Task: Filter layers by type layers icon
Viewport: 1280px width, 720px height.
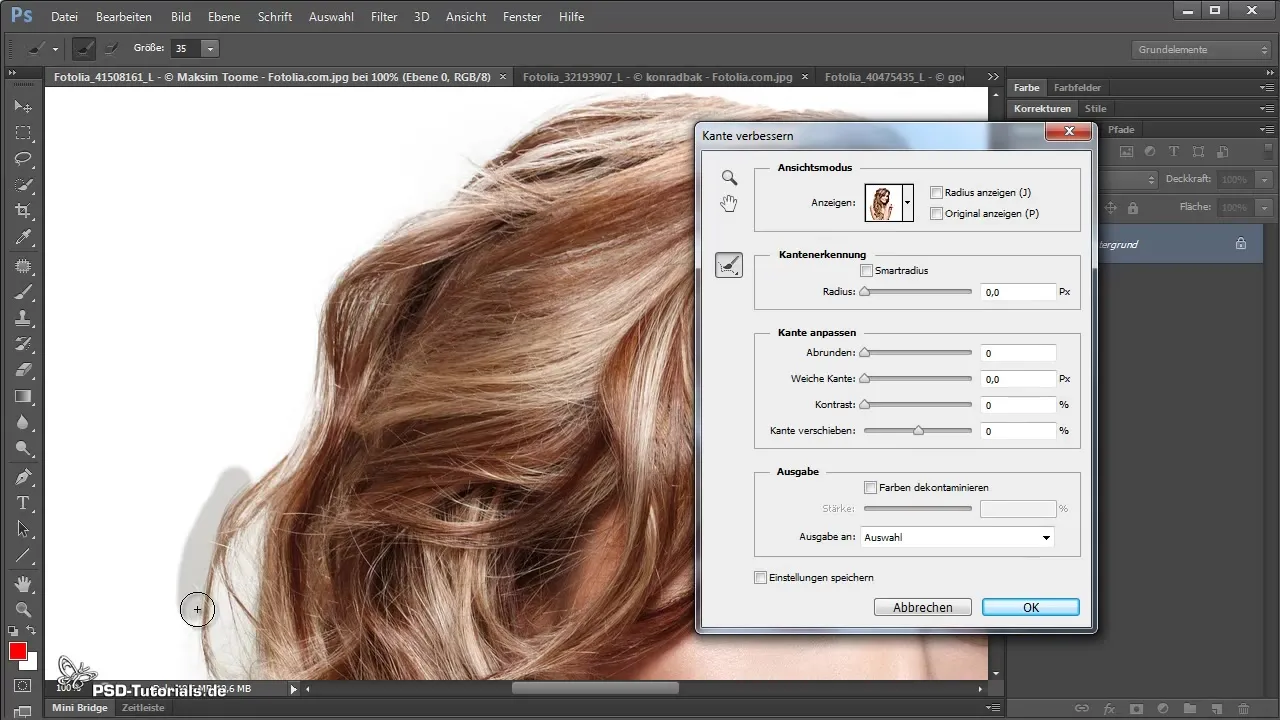Action: pyautogui.click(x=1174, y=152)
